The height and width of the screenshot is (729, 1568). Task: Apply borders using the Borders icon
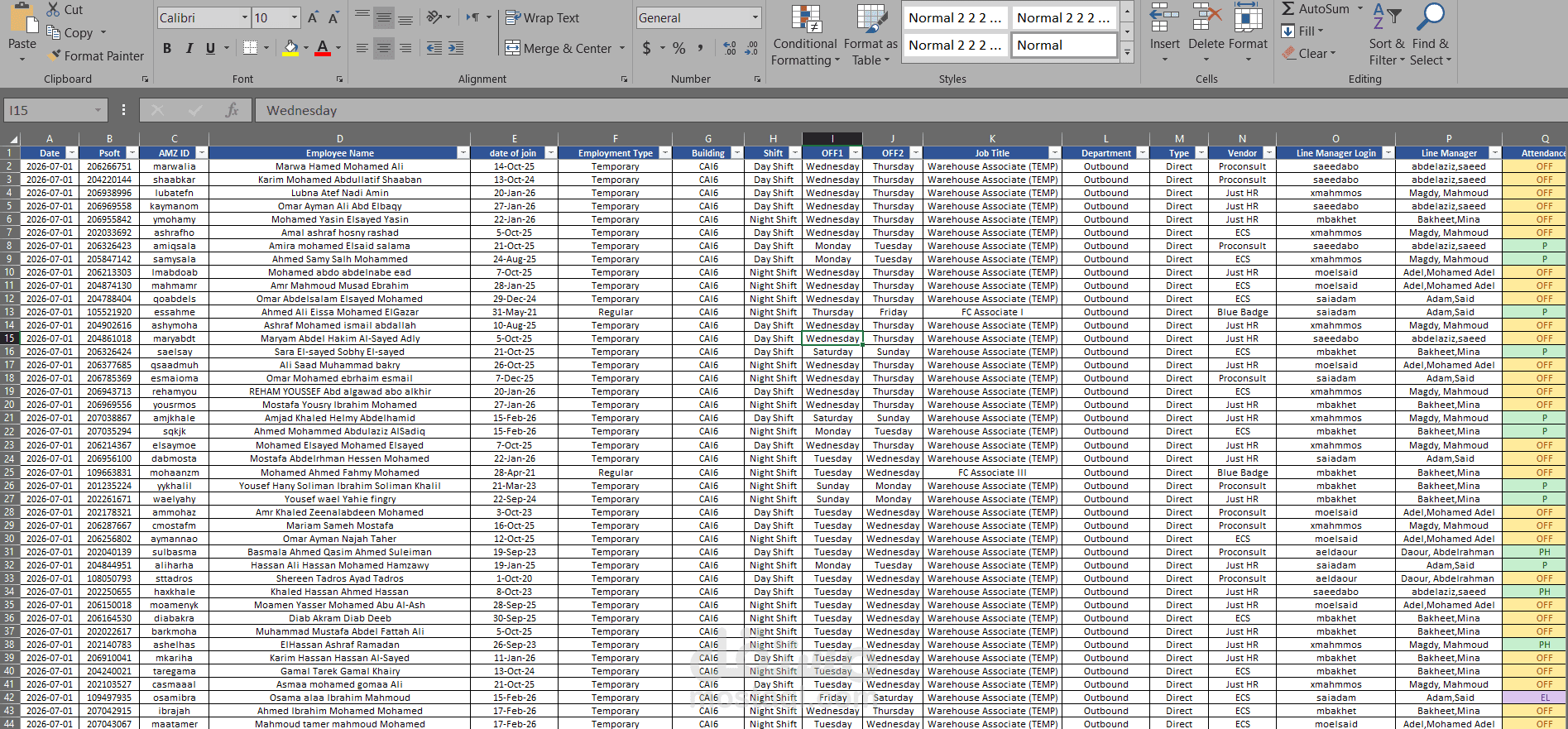(250, 48)
